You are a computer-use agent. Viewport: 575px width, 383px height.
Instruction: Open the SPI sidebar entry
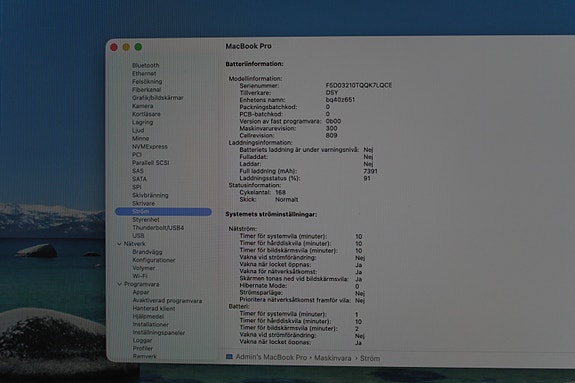pyautogui.click(x=136, y=187)
